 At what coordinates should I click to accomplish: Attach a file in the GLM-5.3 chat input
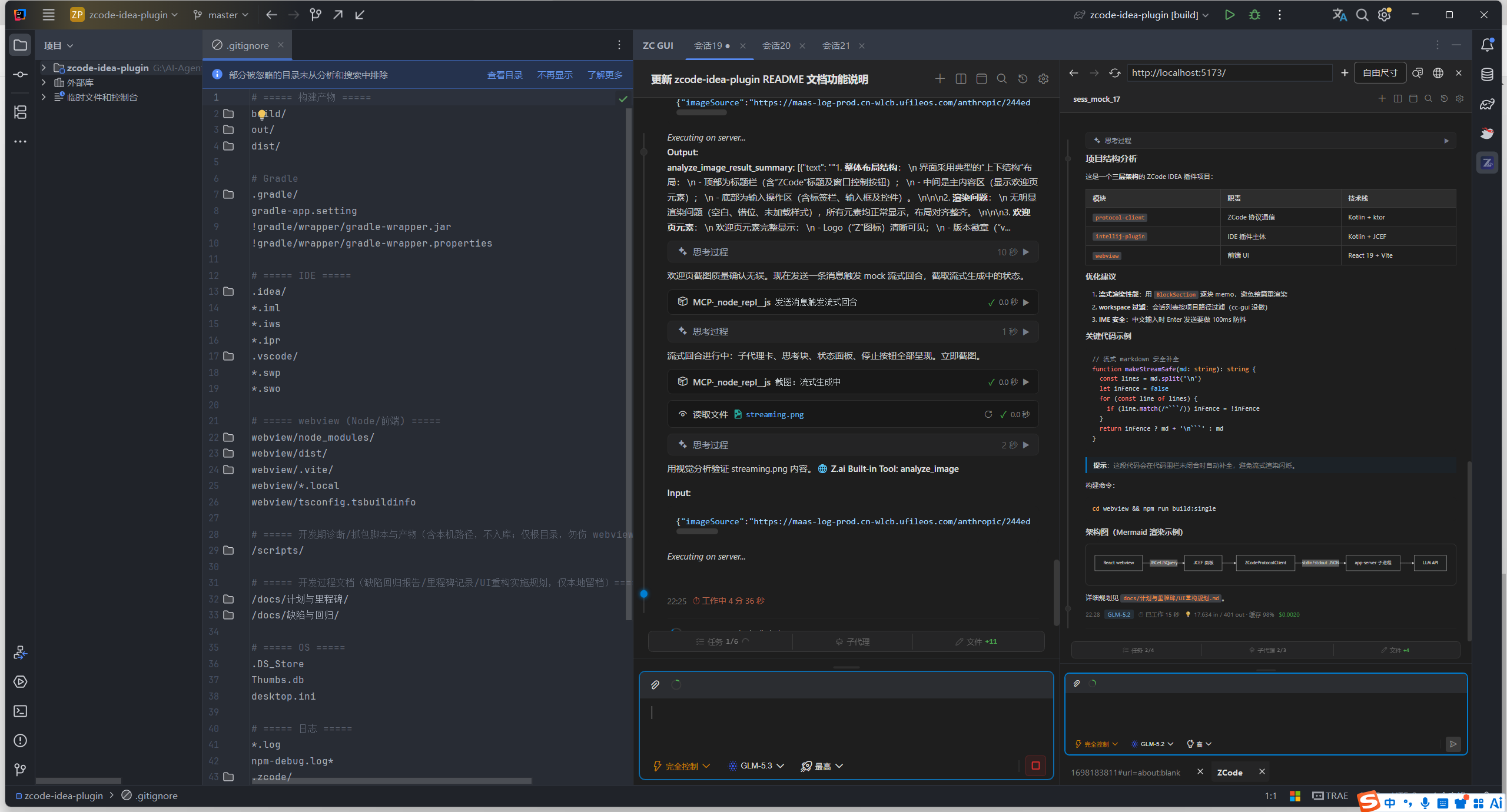[x=655, y=685]
